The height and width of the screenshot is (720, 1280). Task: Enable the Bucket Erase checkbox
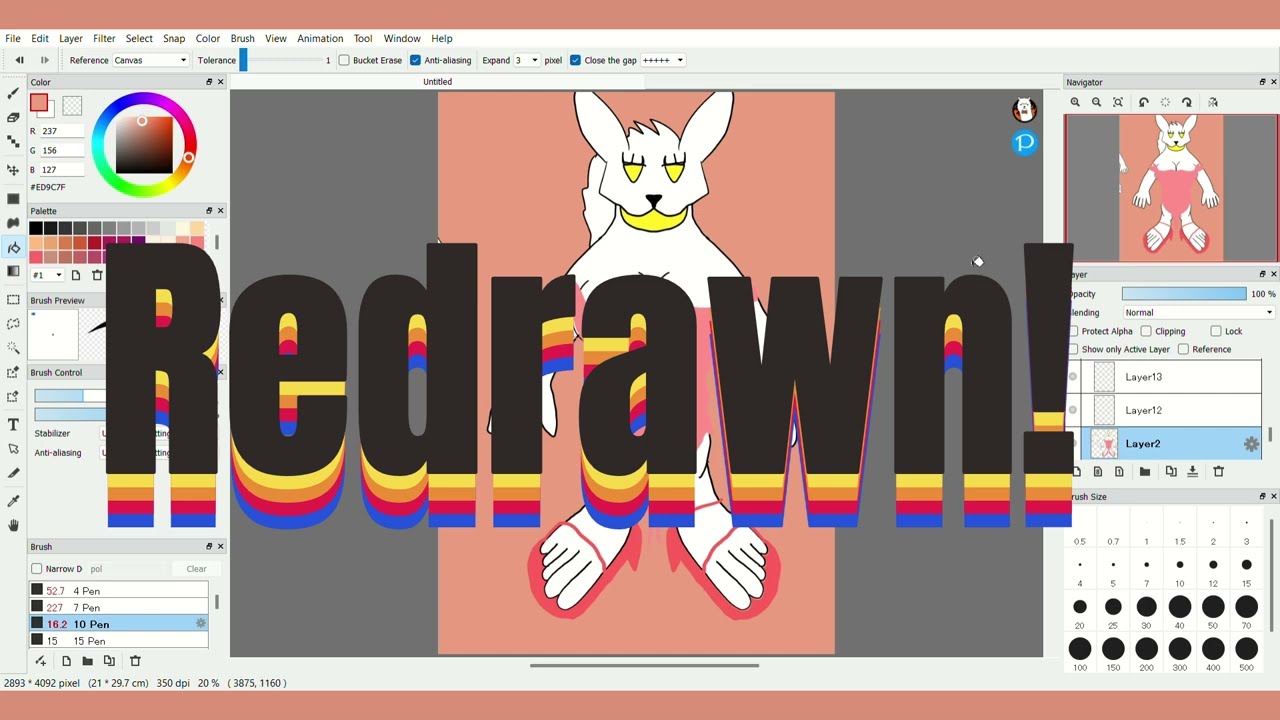pos(344,60)
